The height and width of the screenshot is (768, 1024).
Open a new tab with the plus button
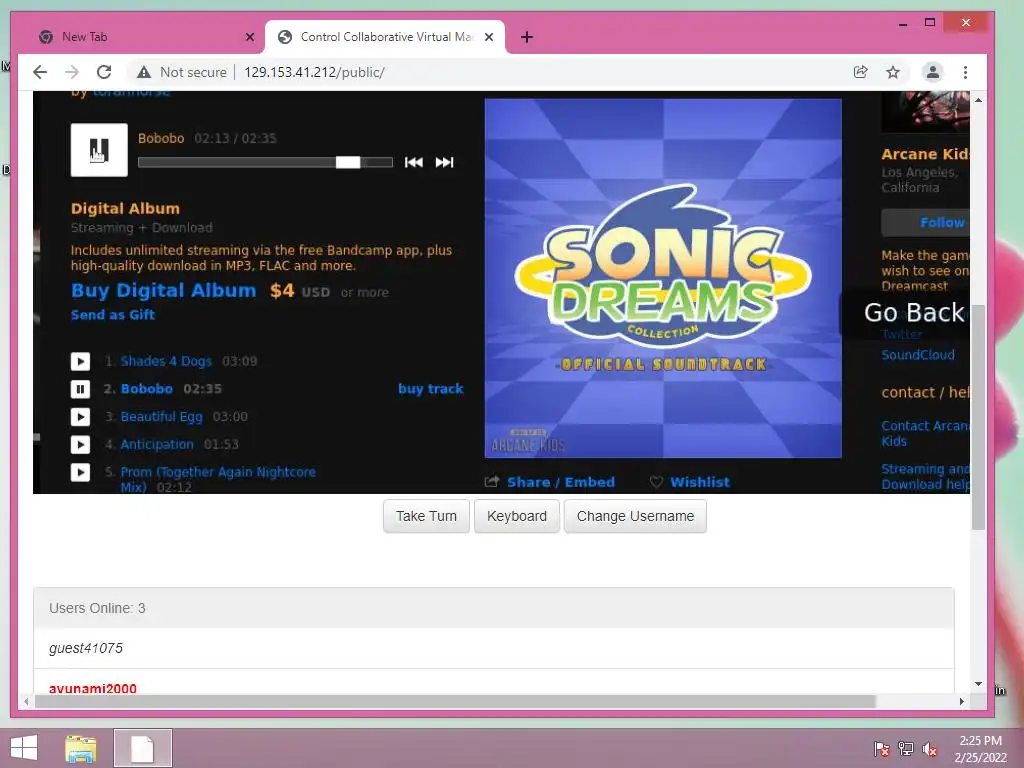527,37
